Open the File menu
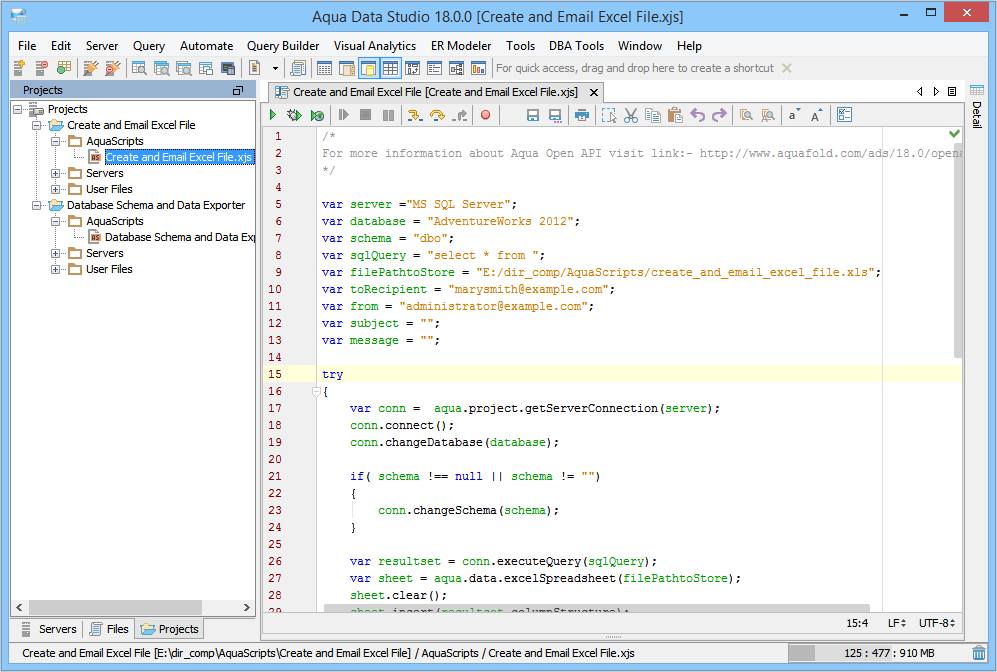 [x=27, y=46]
